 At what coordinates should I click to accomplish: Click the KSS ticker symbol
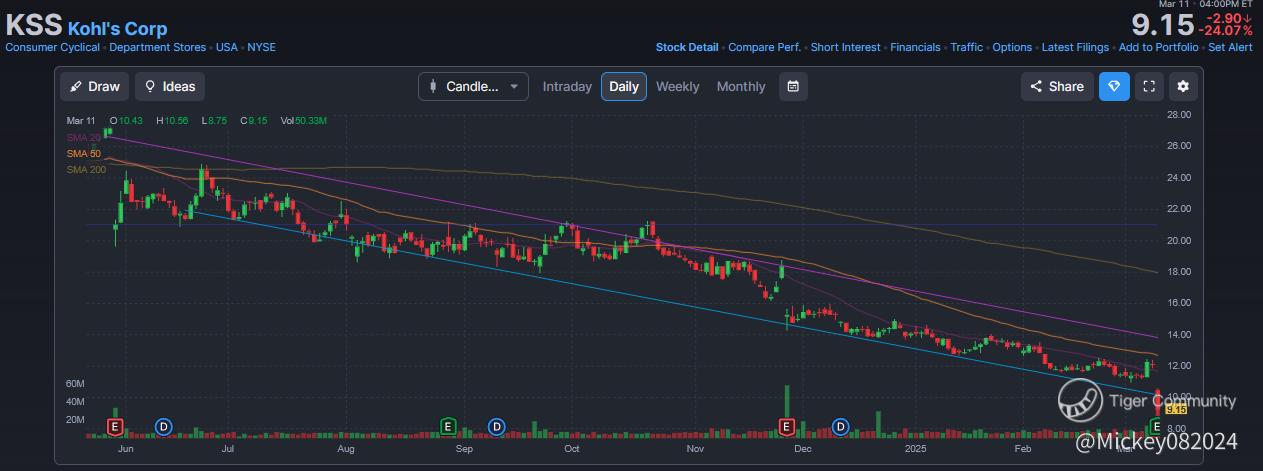pos(33,25)
